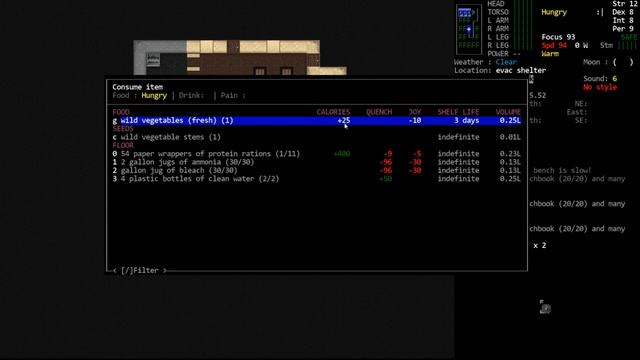Viewport: 640px width, 360px height.
Task: Click the No style martial arts label
Action: pos(600,87)
